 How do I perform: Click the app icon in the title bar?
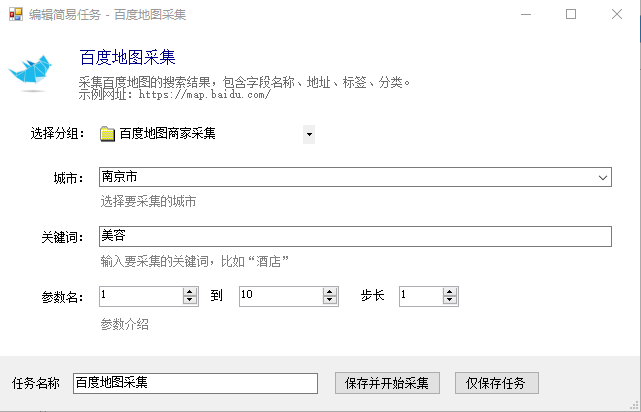click(x=16, y=14)
